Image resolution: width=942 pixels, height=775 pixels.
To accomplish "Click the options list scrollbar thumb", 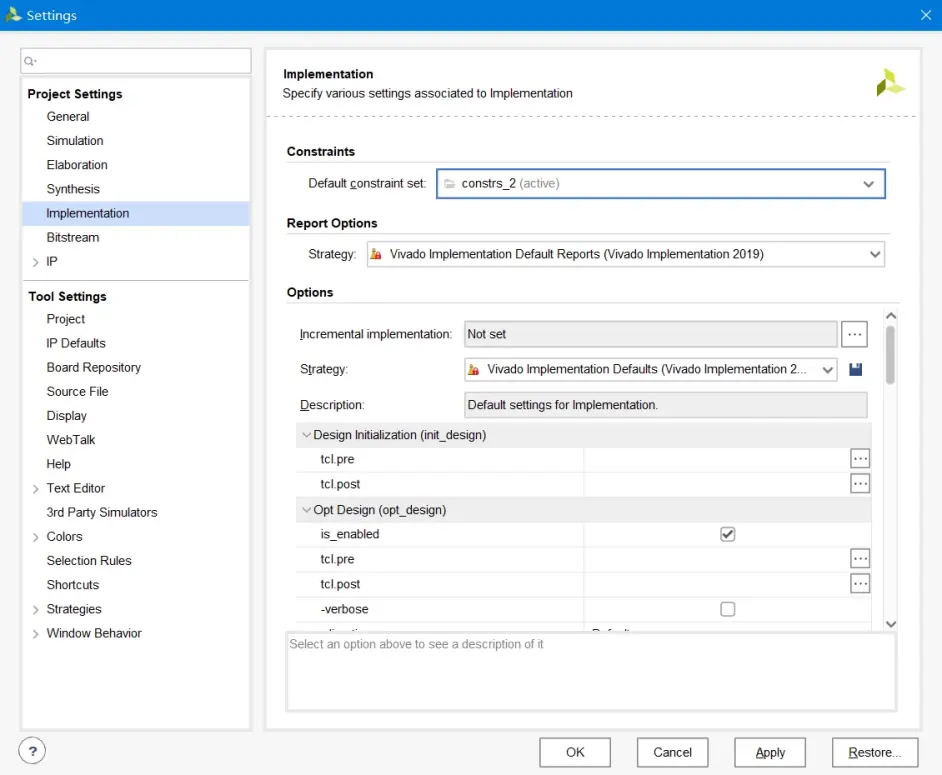I will 890,354.
